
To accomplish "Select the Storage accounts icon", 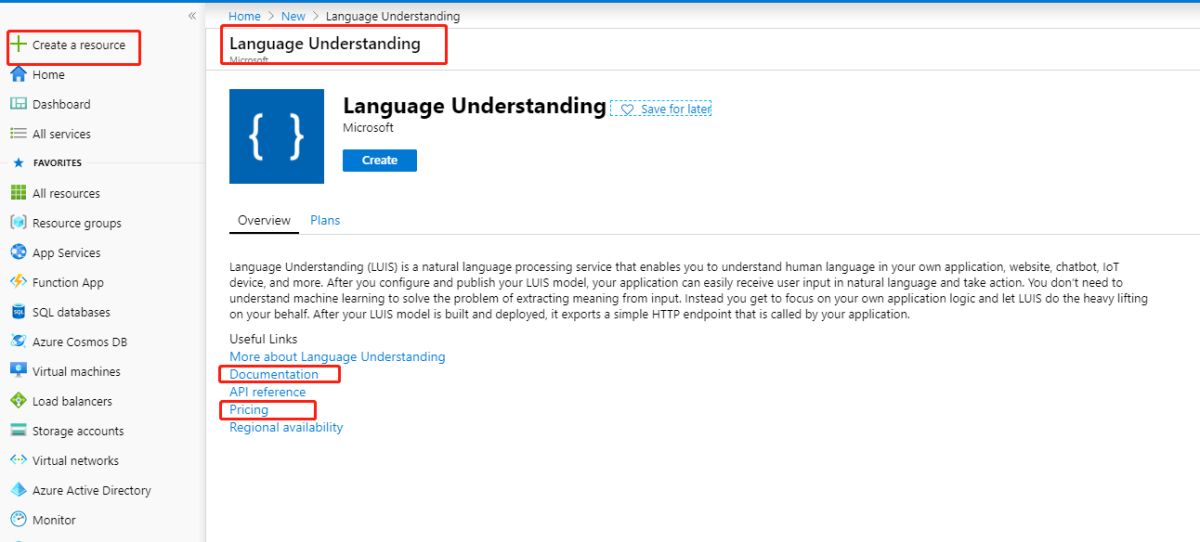I will (x=18, y=431).
